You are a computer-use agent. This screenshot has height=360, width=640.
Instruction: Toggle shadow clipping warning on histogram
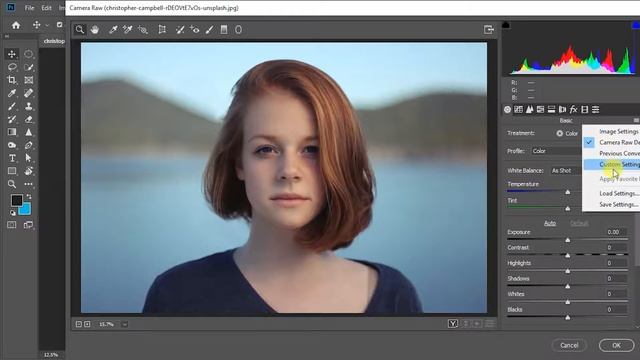pyautogui.click(x=506, y=25)
